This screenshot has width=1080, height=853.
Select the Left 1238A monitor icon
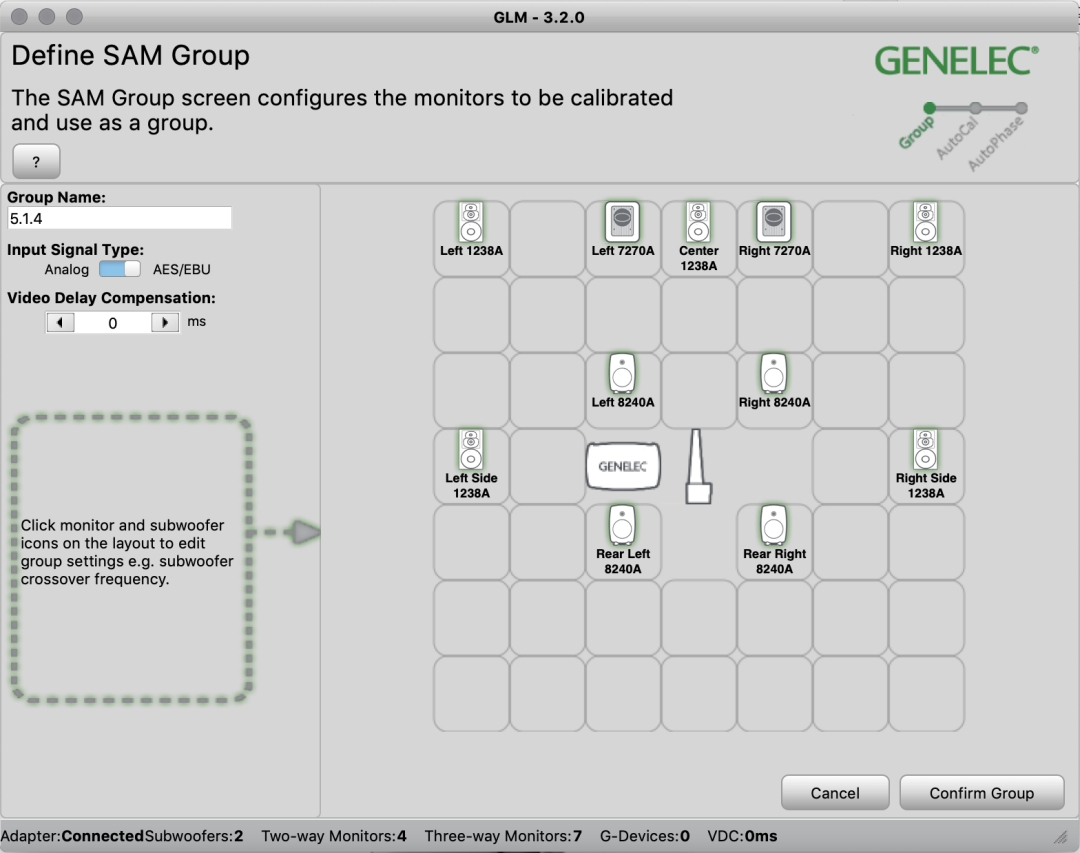[471, 222]
